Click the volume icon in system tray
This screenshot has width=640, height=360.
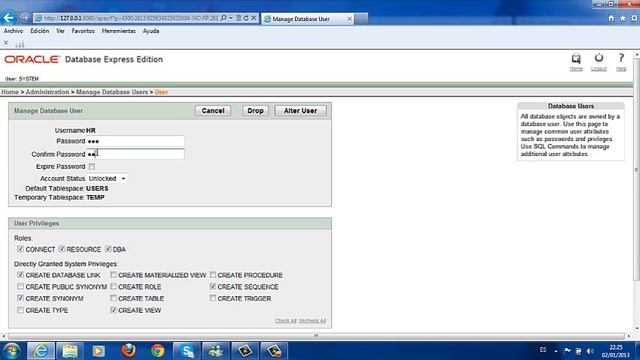[x=590, y=351]
